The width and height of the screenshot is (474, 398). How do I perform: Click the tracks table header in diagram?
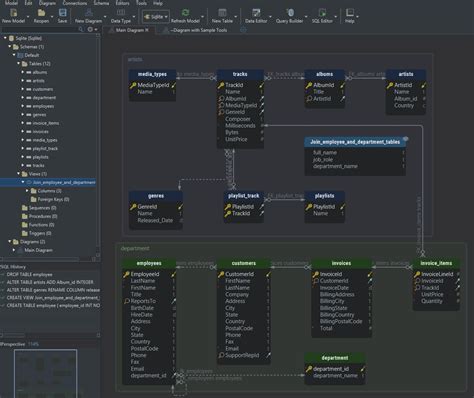click(x=240, y=74)
